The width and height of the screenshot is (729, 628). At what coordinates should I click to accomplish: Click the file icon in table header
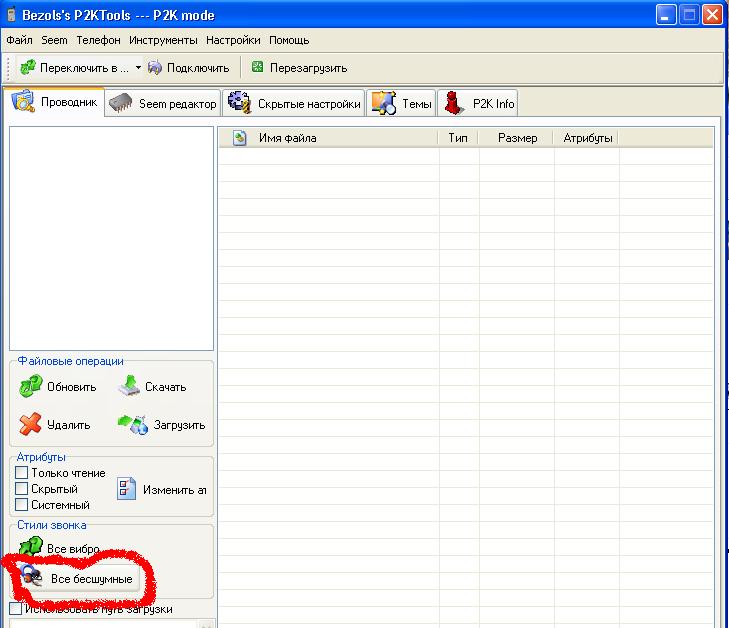pyautogui.click(x=239, y=138)
